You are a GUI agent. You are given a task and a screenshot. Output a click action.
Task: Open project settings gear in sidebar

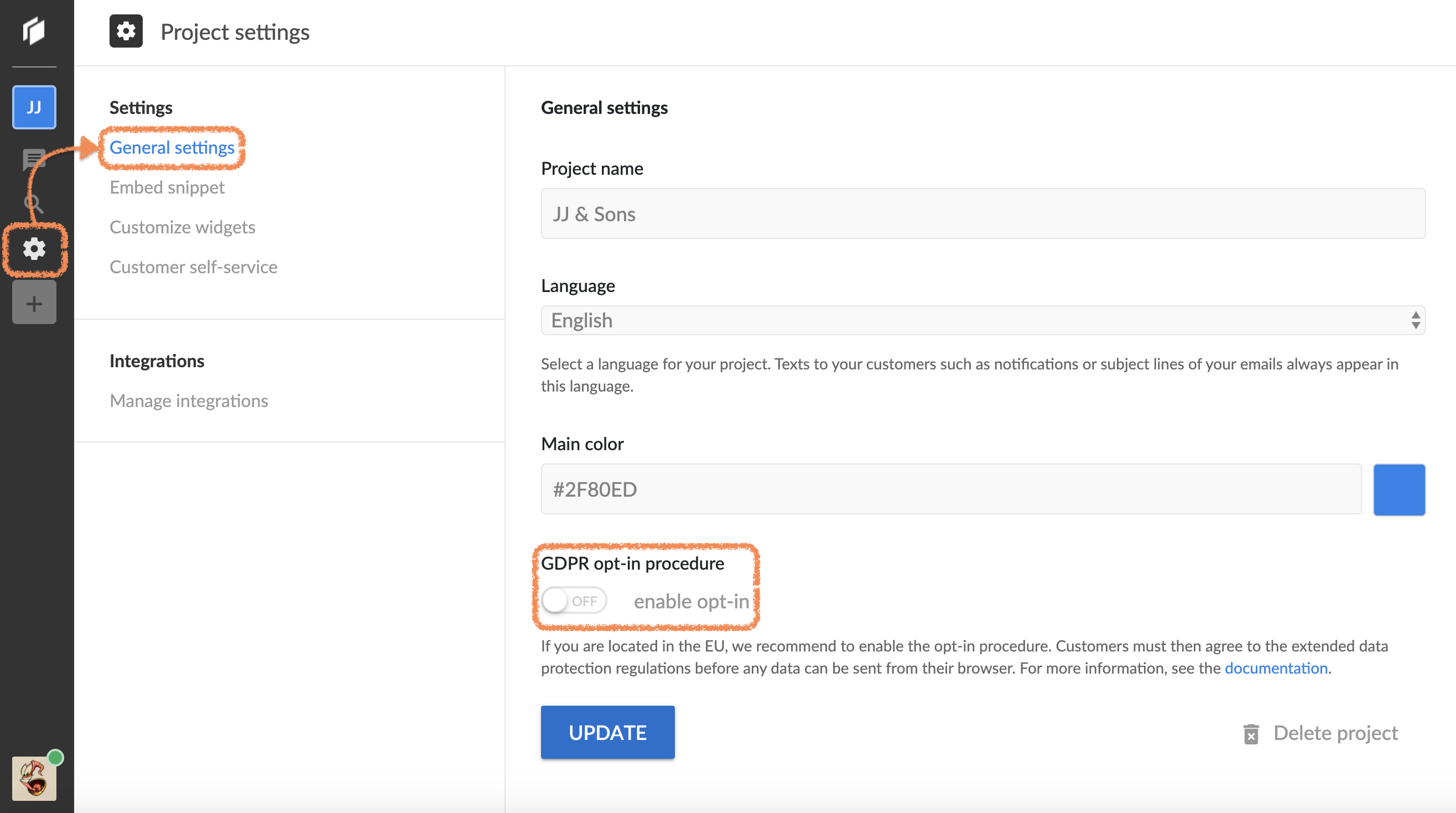34,249
